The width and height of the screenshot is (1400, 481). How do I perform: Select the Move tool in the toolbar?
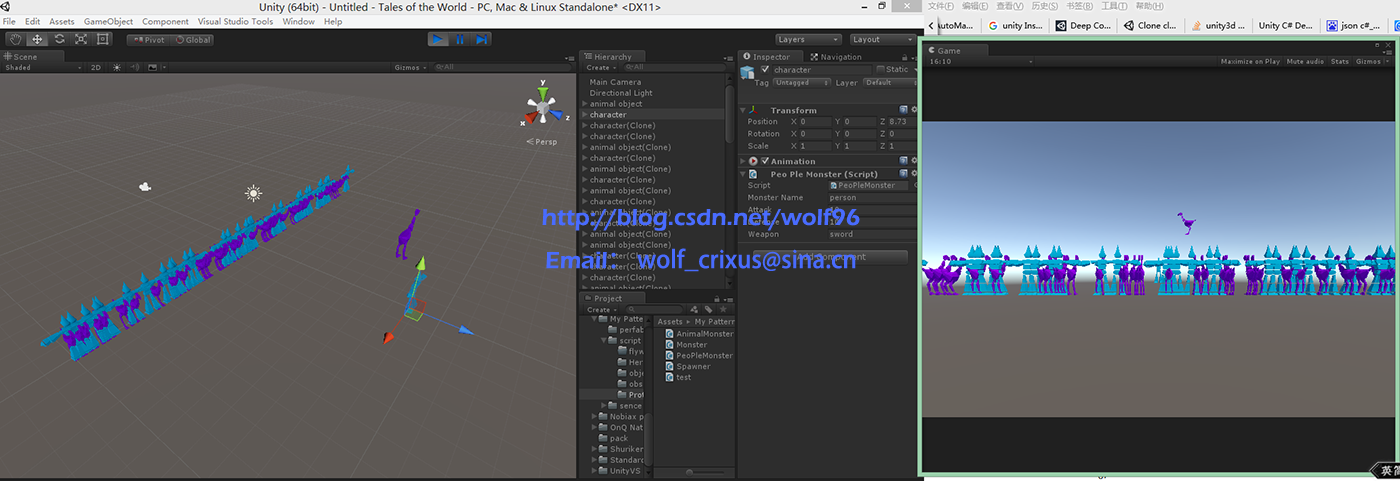click(x=37, y=39)
